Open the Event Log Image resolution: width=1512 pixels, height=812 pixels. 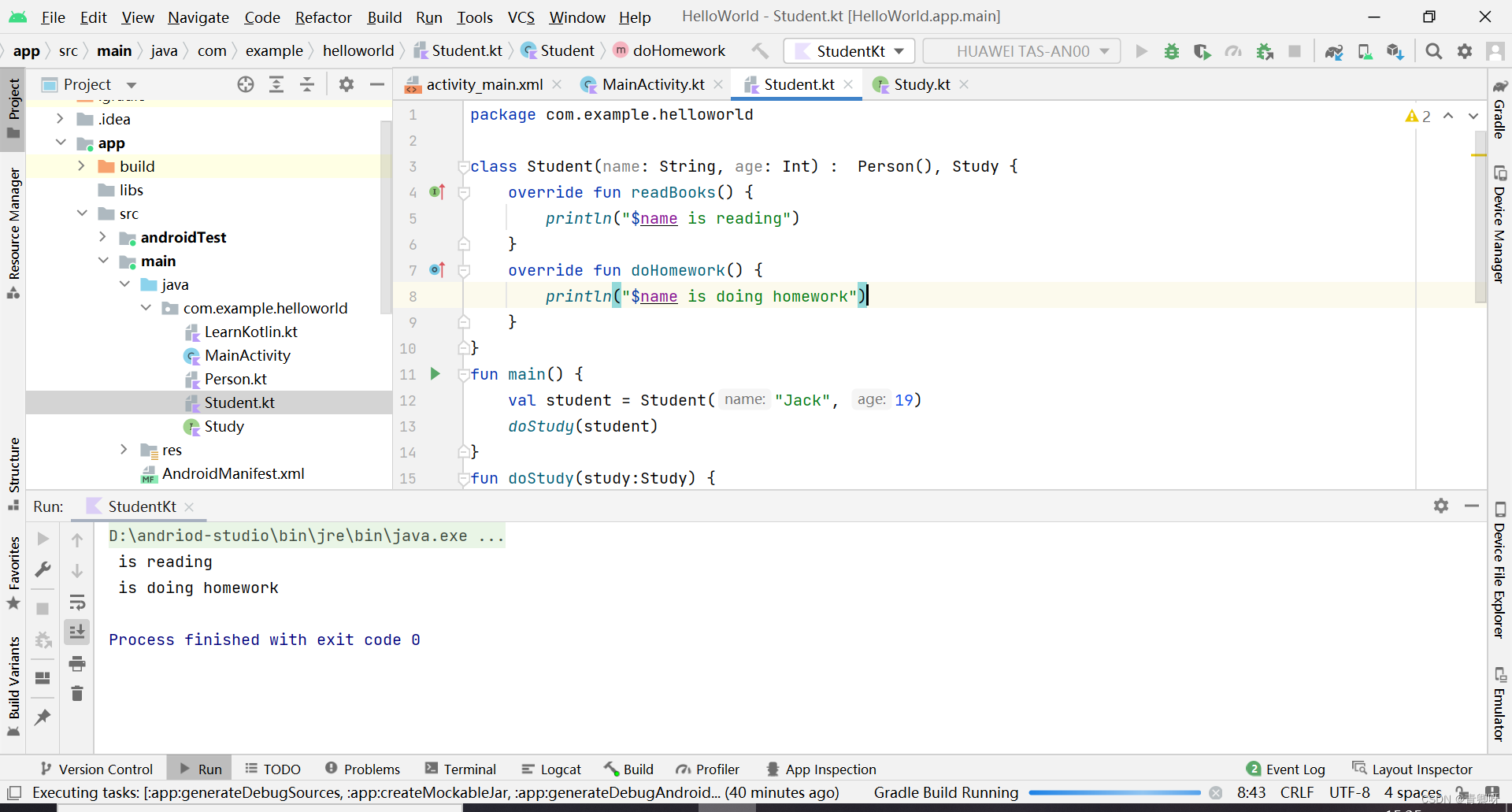tap(1286, 769)
